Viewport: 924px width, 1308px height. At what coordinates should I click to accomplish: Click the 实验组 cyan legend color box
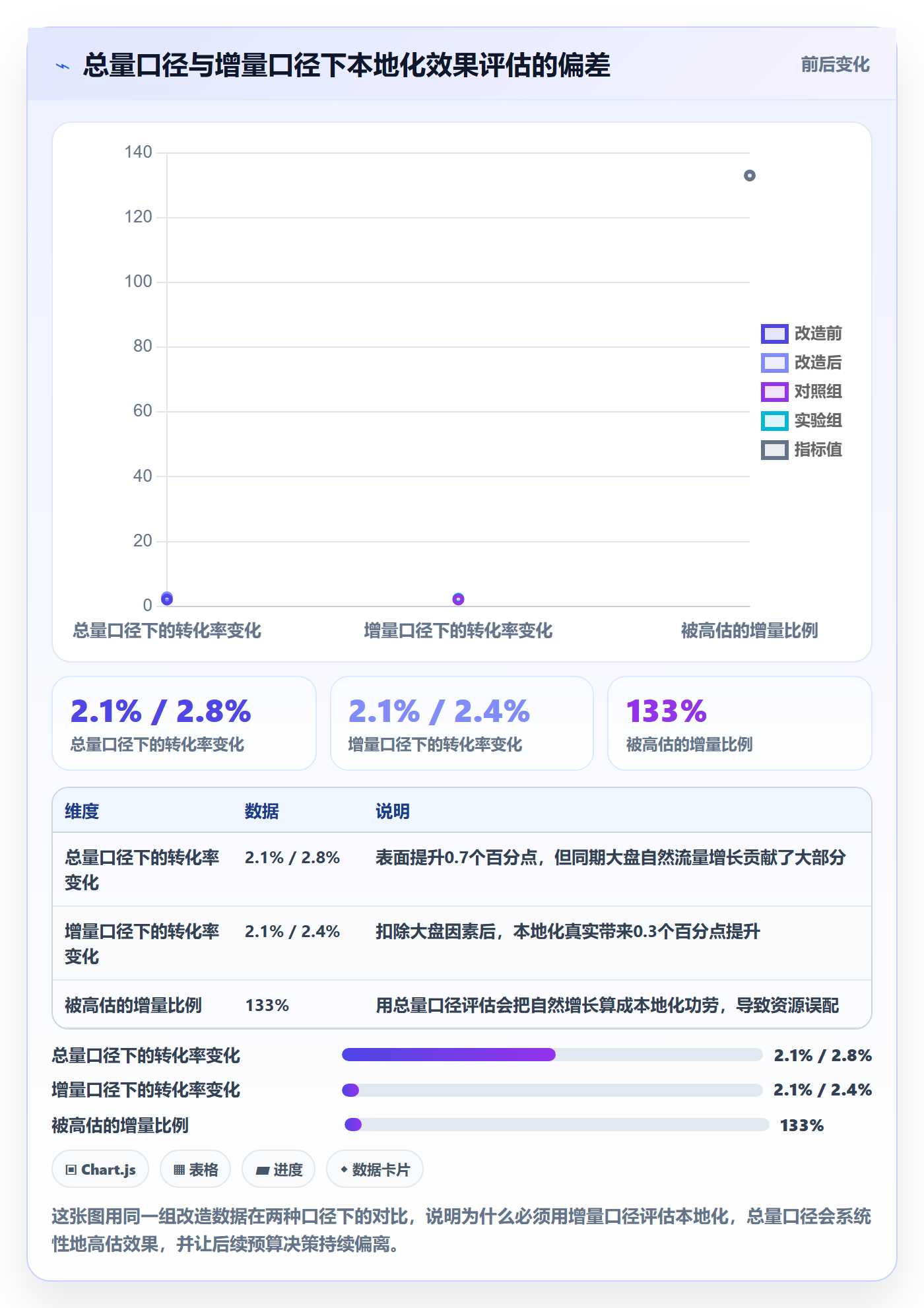(x=774, y=420)
